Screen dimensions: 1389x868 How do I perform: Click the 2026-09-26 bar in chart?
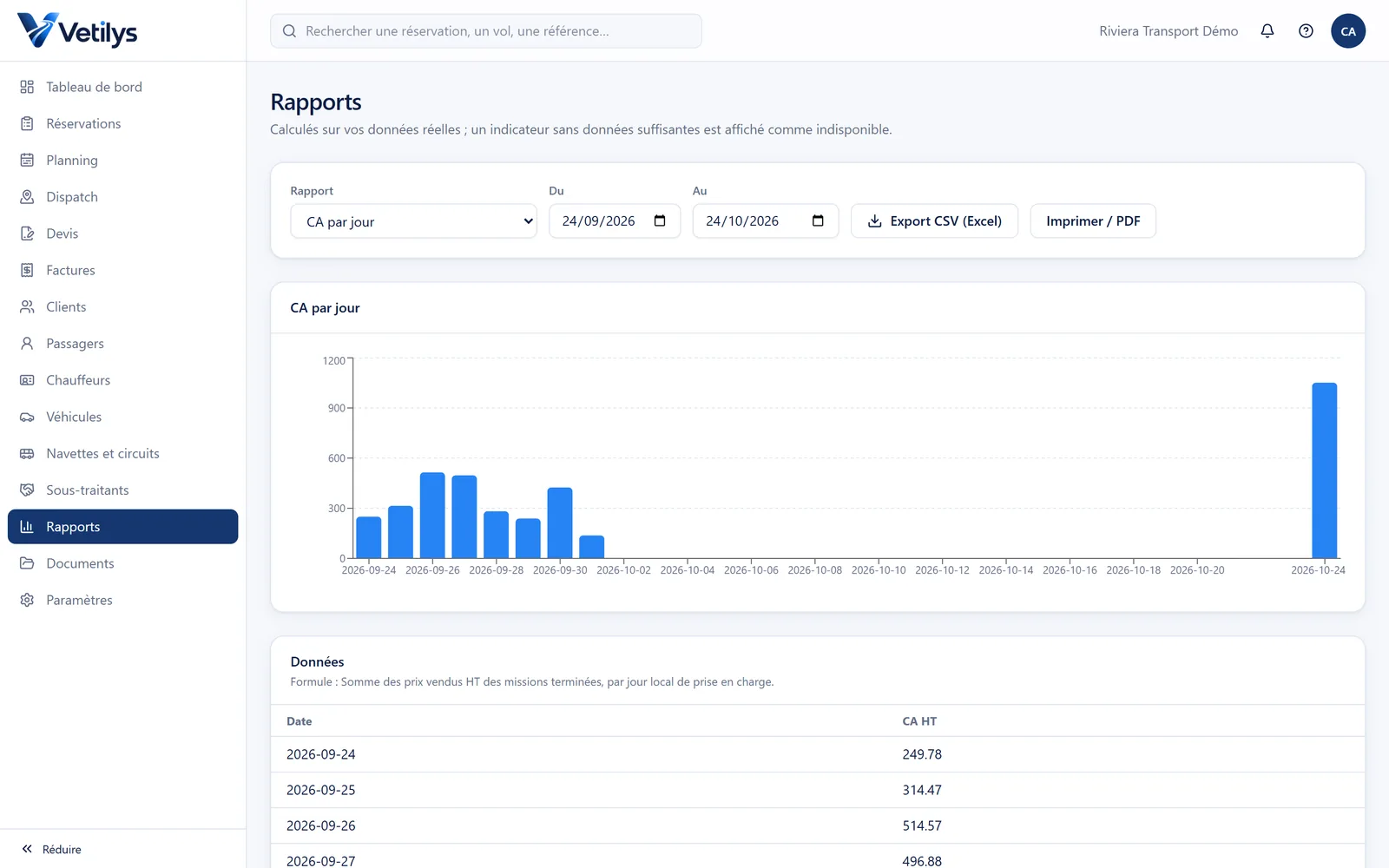click(432, 515)
